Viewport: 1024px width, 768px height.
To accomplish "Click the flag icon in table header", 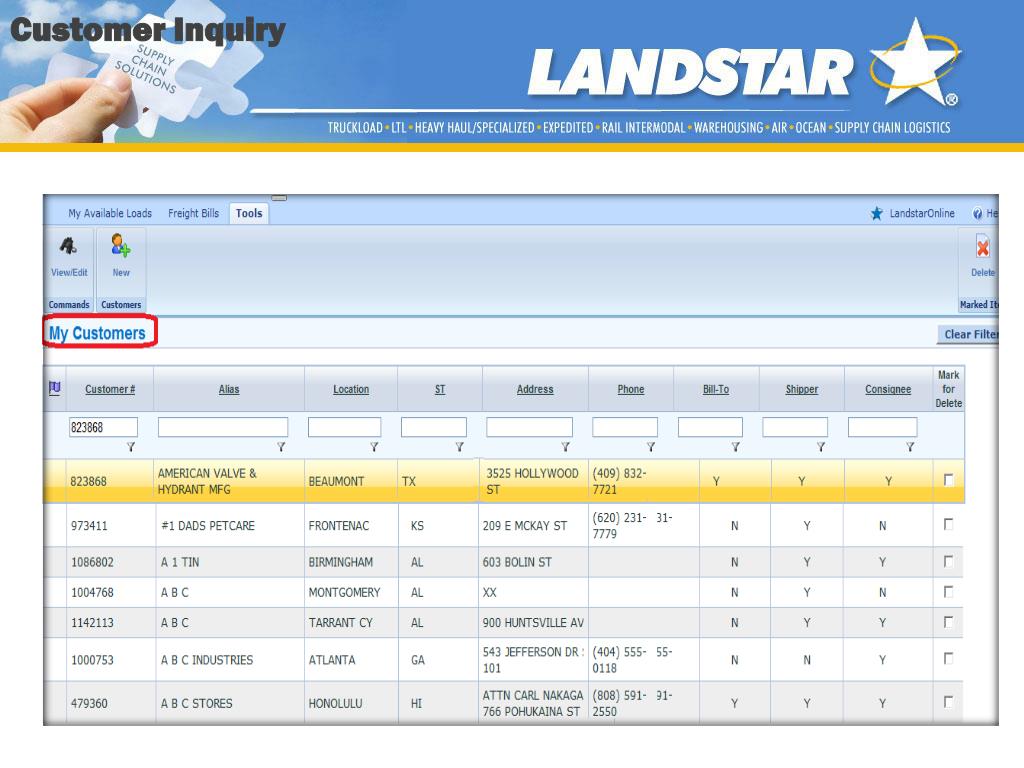I will point(55,388).
